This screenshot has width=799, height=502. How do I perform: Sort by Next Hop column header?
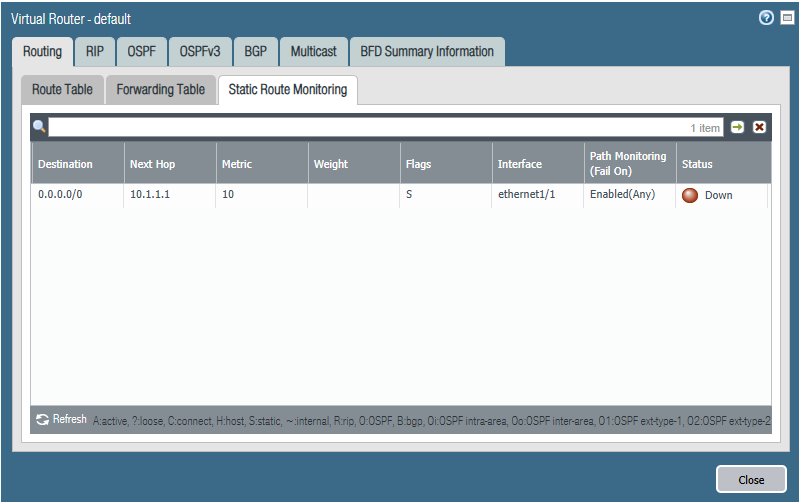point(170,164)
